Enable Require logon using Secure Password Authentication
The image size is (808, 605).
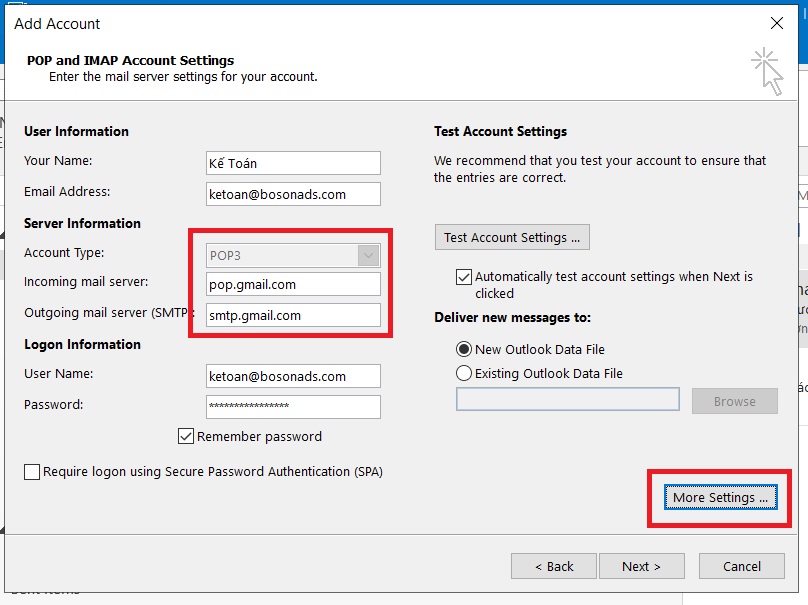tap(32, 471)
